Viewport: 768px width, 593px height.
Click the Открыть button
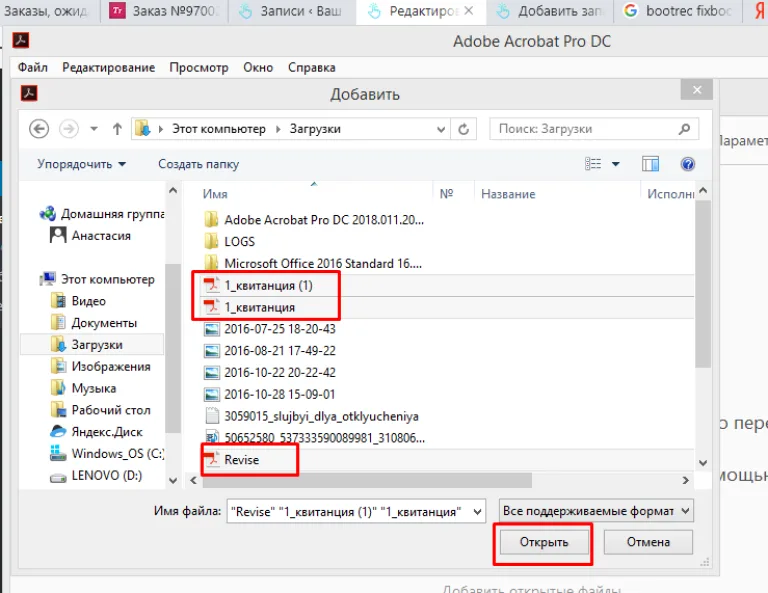[x=544, y=542]
